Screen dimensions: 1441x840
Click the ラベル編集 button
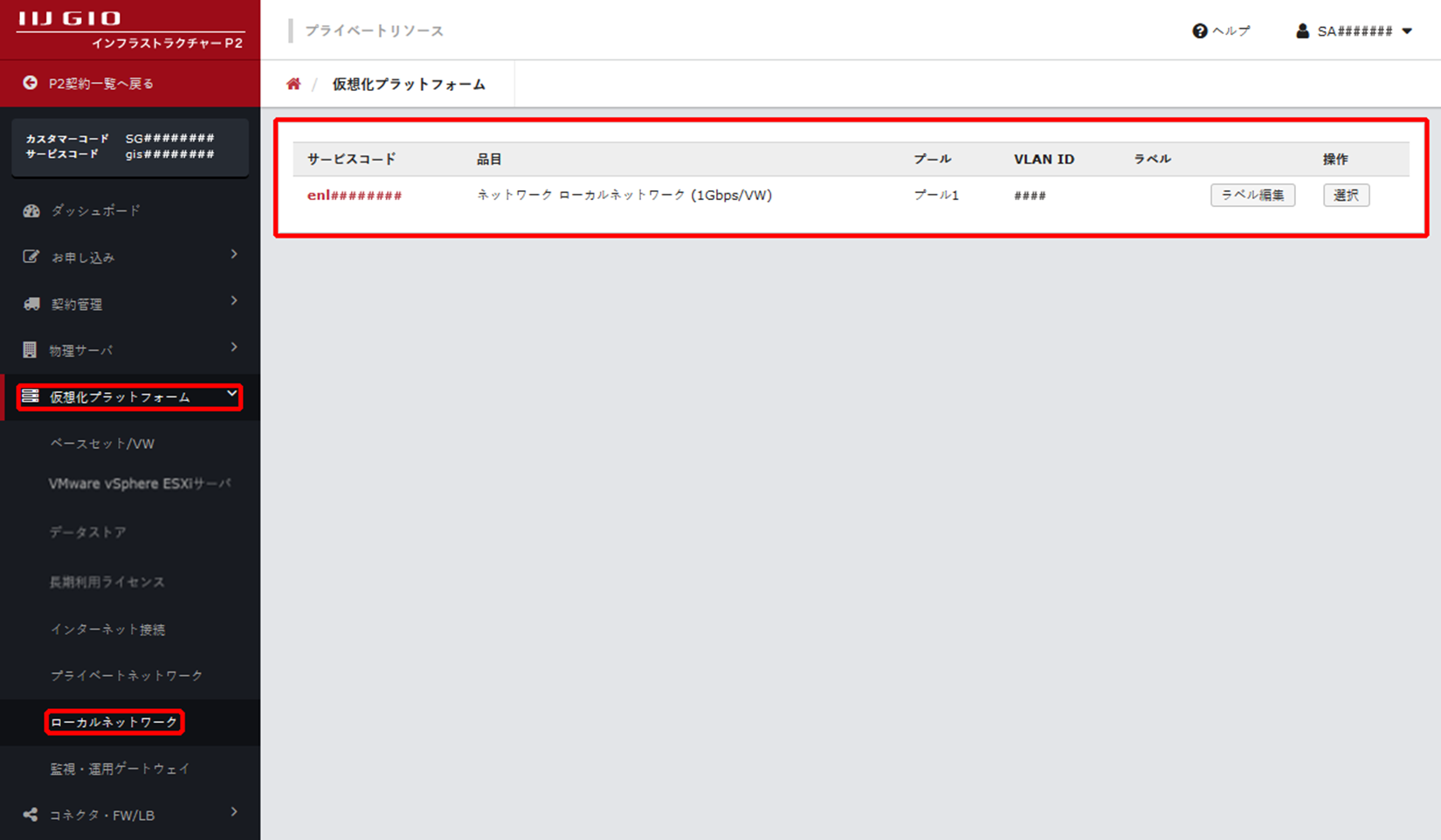[1252, 195]
